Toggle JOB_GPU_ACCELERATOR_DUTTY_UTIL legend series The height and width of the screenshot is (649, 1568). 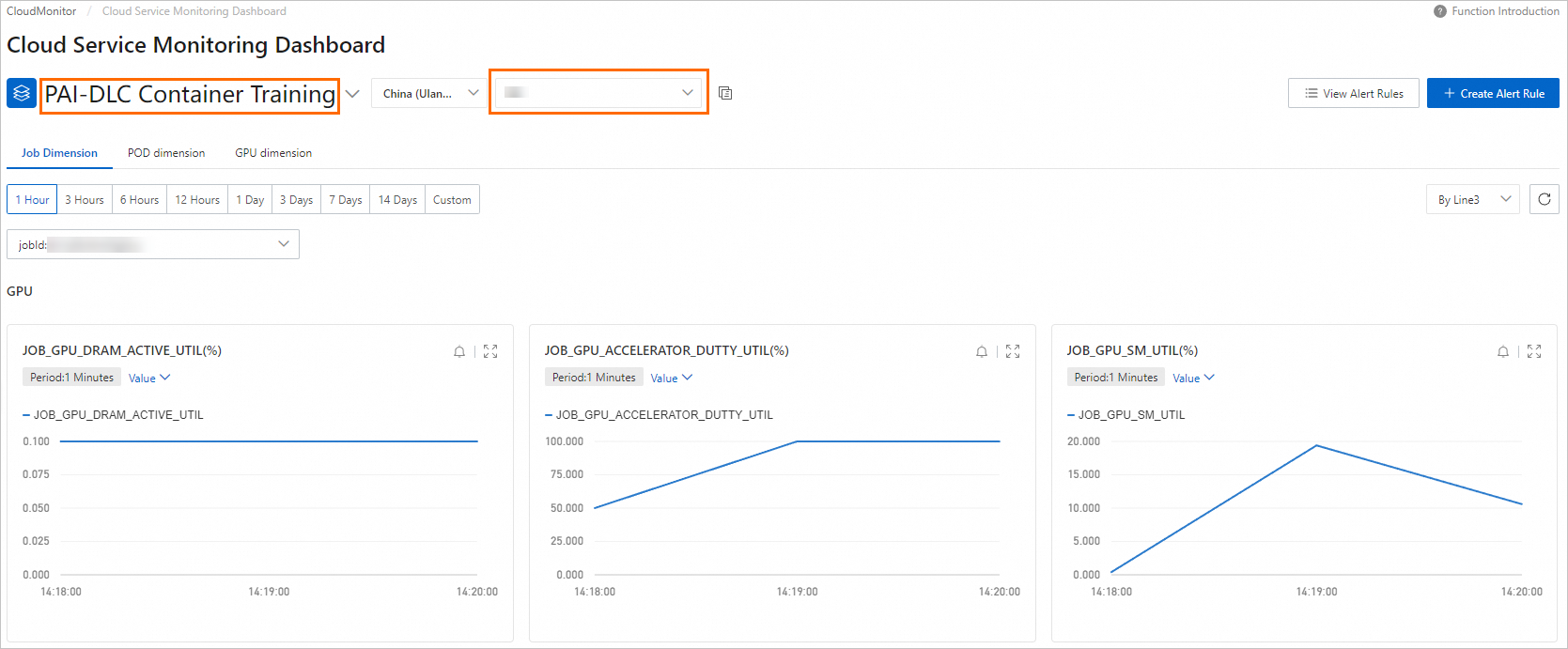(659, 414)
